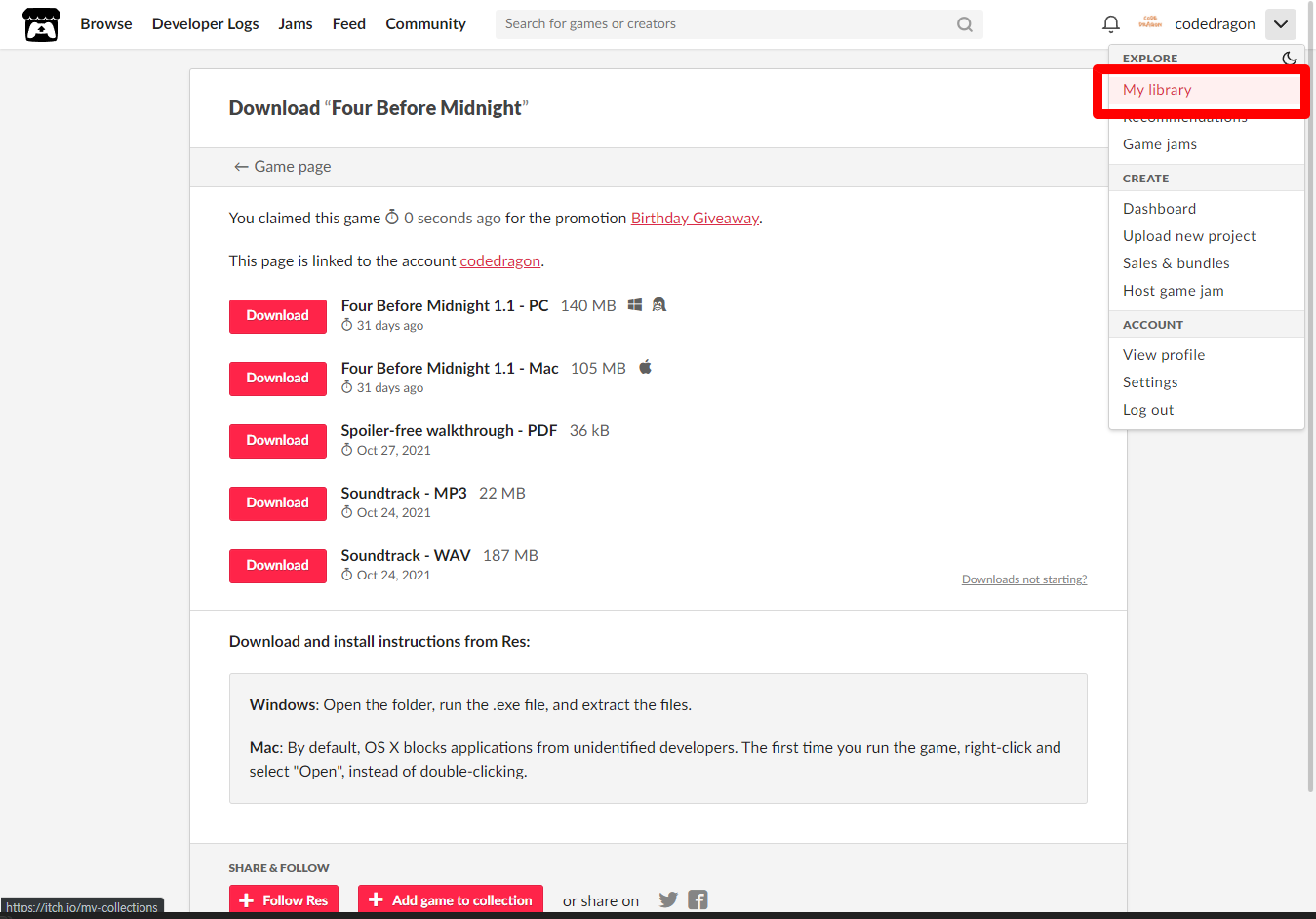Click "Four Before Midnight 1.1 - Mac" filename
The height and width of the screenshot is (919, 1316).
pyautogui.click(x=450, y=369)
